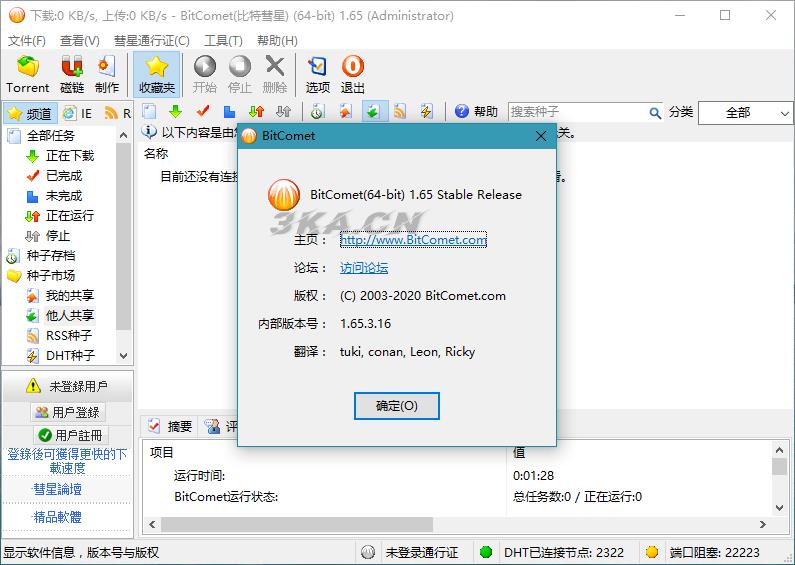Start the task with 开始 button

[205, 74]
